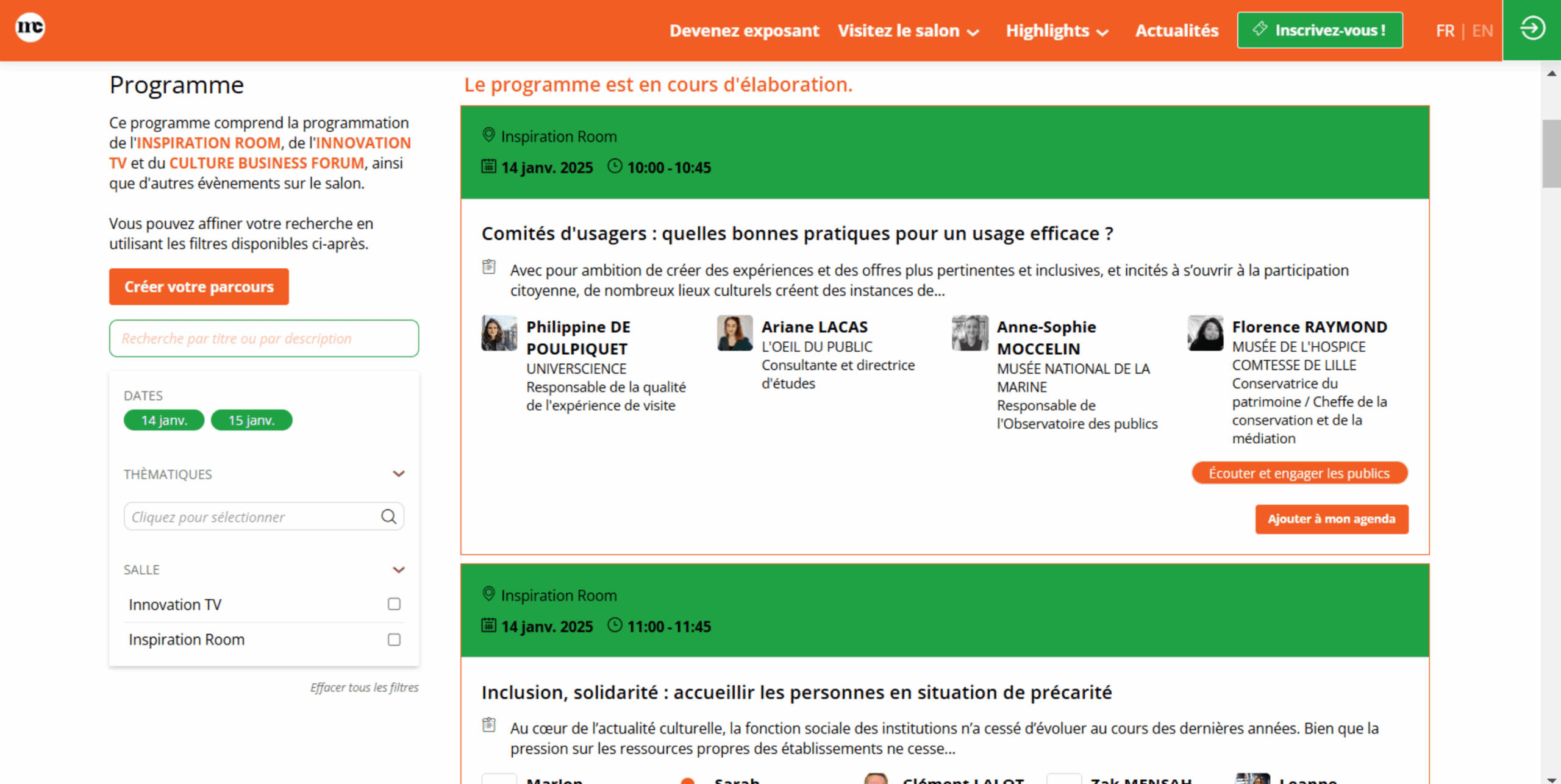Go to the Devenez exposant menu item
The width and height of the screenshot is (1561, 784).
coord(744,30)
